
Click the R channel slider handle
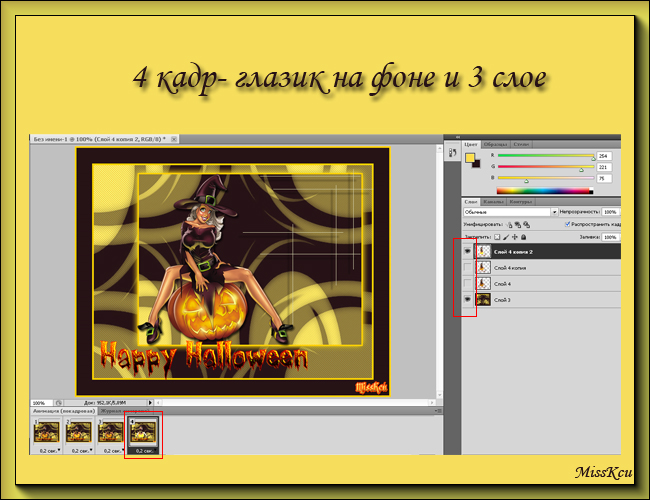point(594,158)
